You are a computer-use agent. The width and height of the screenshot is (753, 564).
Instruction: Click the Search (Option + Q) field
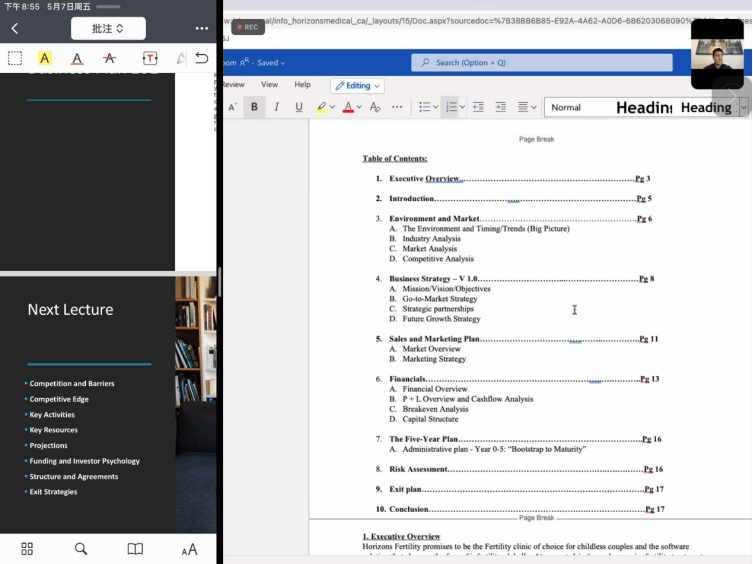pos(541,62)
